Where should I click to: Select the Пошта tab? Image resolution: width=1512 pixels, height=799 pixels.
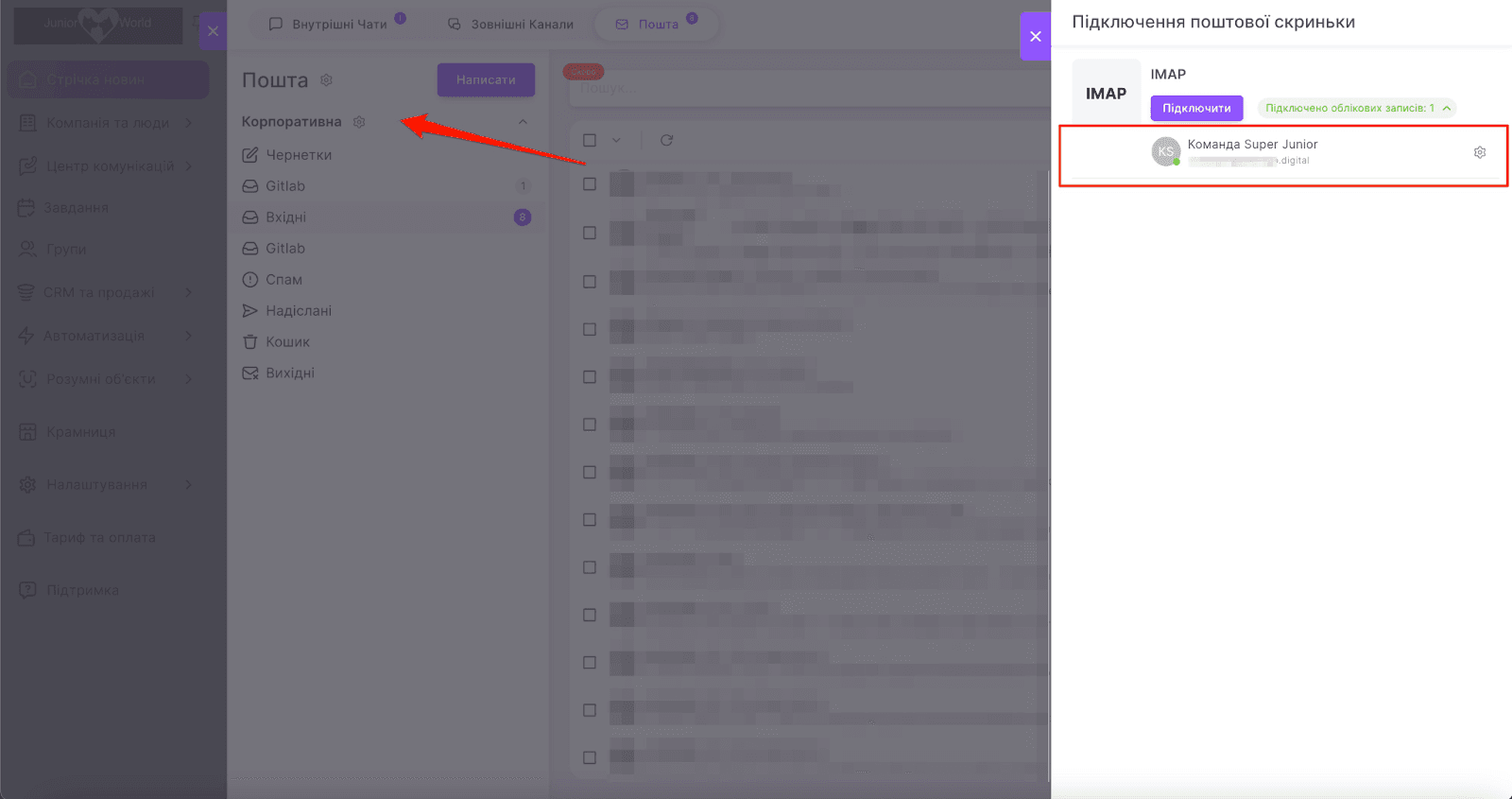pos(657,24)
